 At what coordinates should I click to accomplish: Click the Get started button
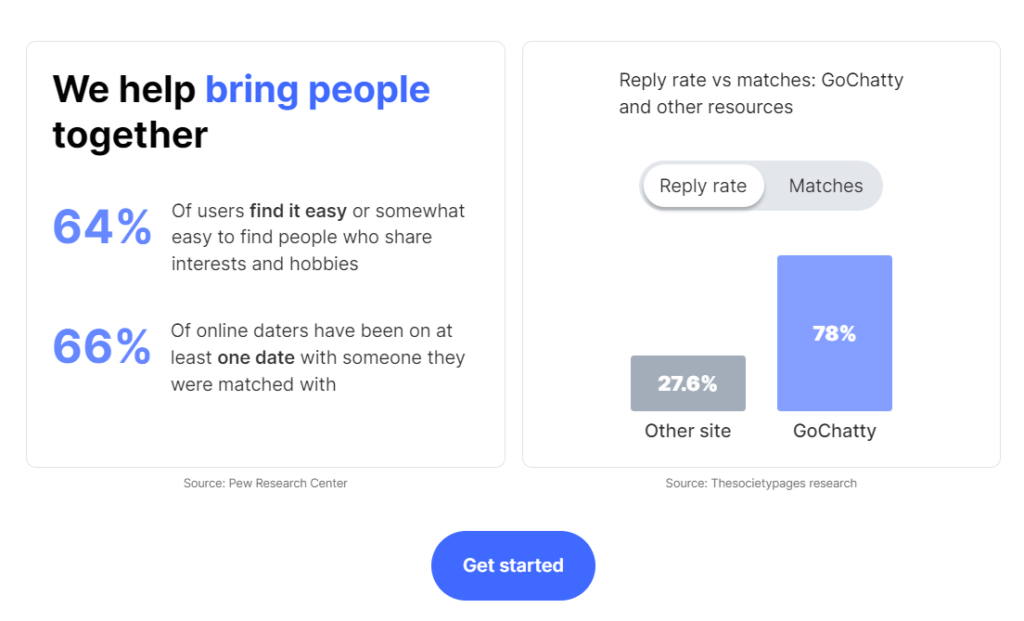coord(513,566)
